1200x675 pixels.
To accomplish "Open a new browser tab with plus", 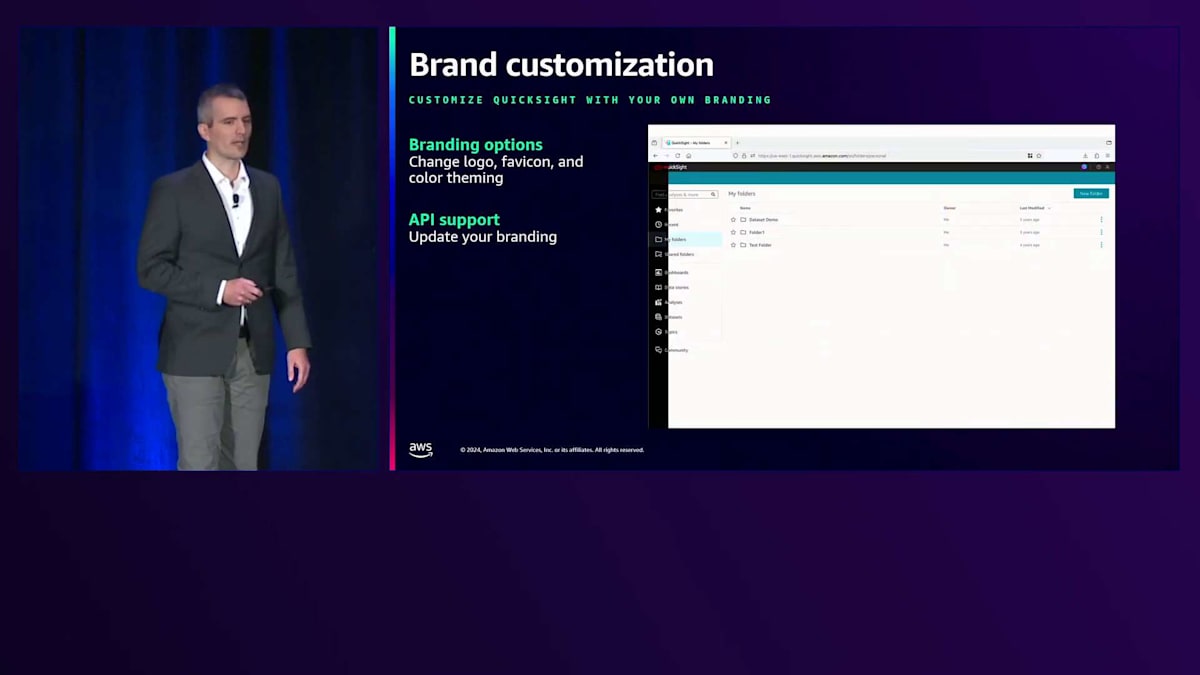I will [738, 143].
